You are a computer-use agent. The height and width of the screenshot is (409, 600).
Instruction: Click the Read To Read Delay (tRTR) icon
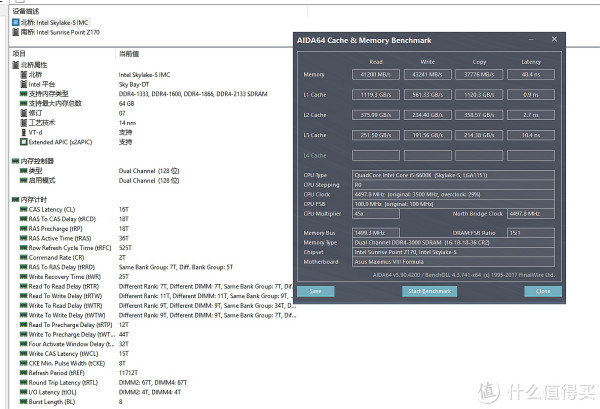click(23, 286)
